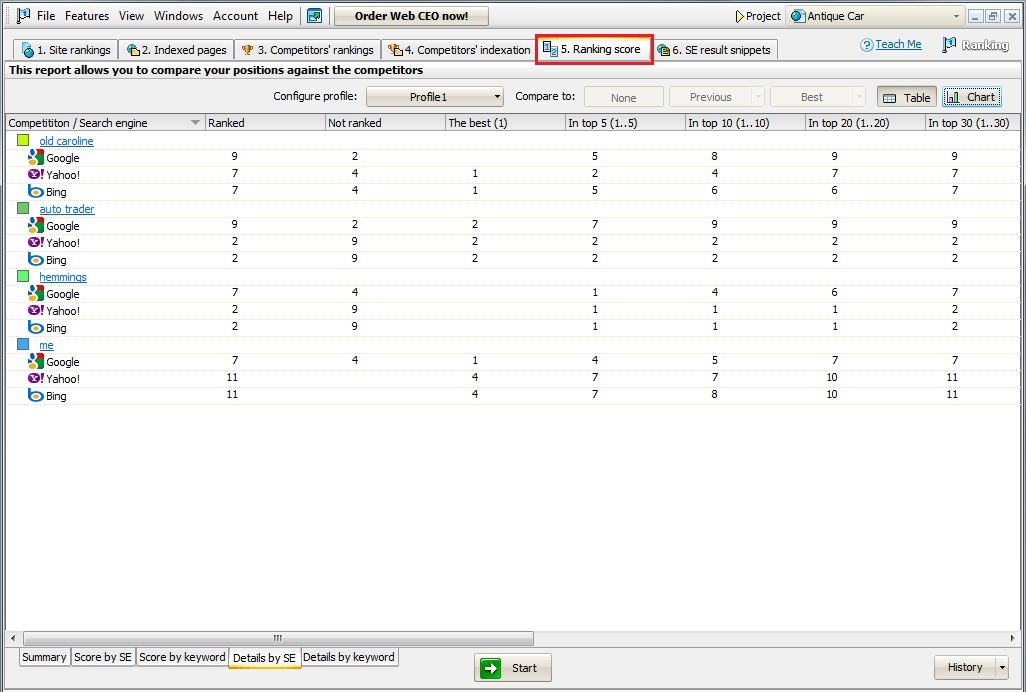The height and width of the screenshot is (692, 1026).
Task: Set Compare to None
Action: (x=624, y=97)
